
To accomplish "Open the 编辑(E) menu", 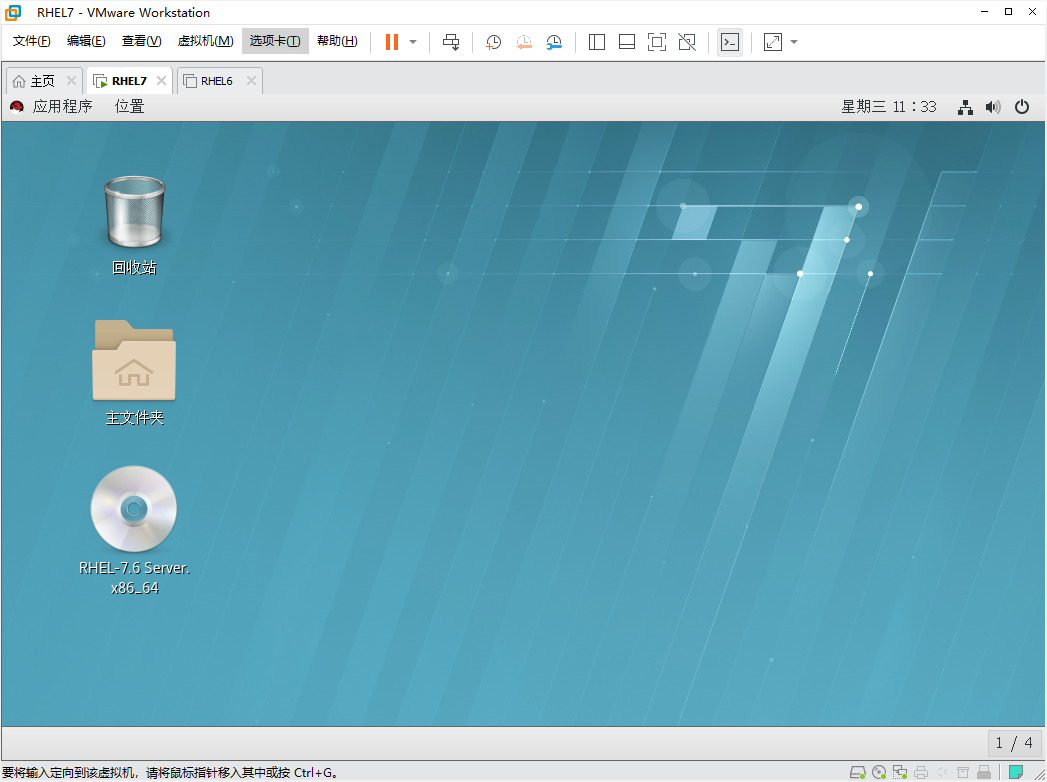I will pyautogui.click(x=86, y=41).
